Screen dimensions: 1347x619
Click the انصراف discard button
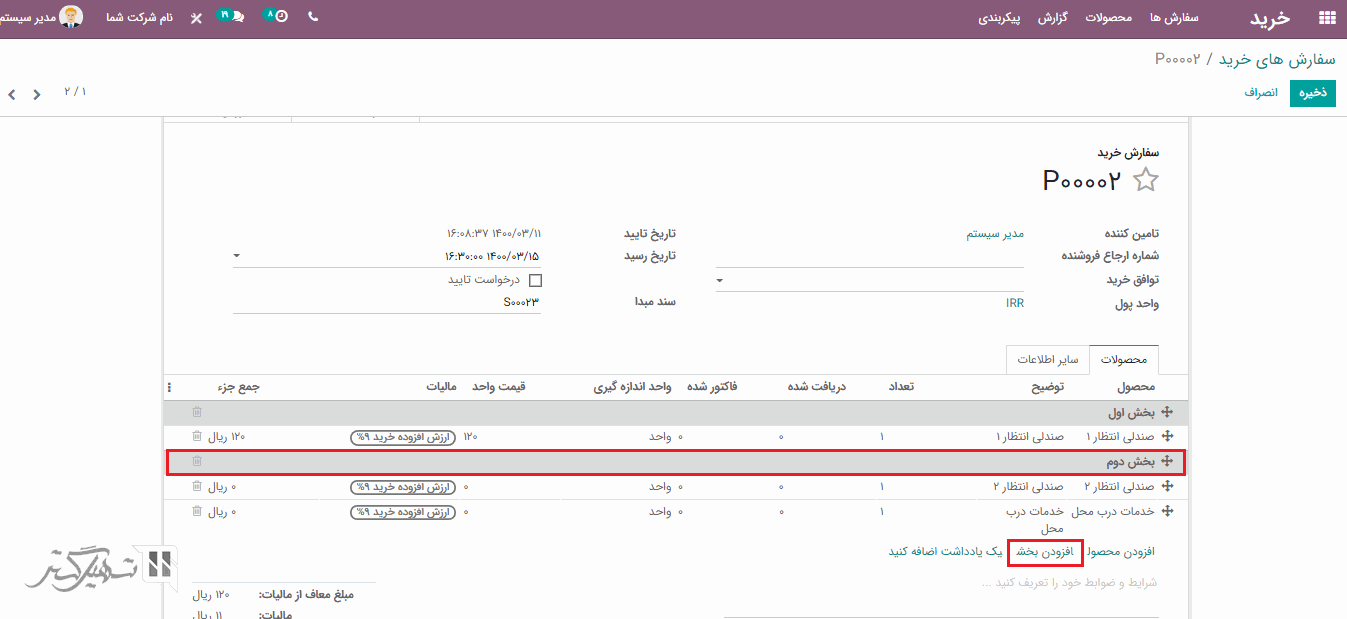tap(1261, 93)
